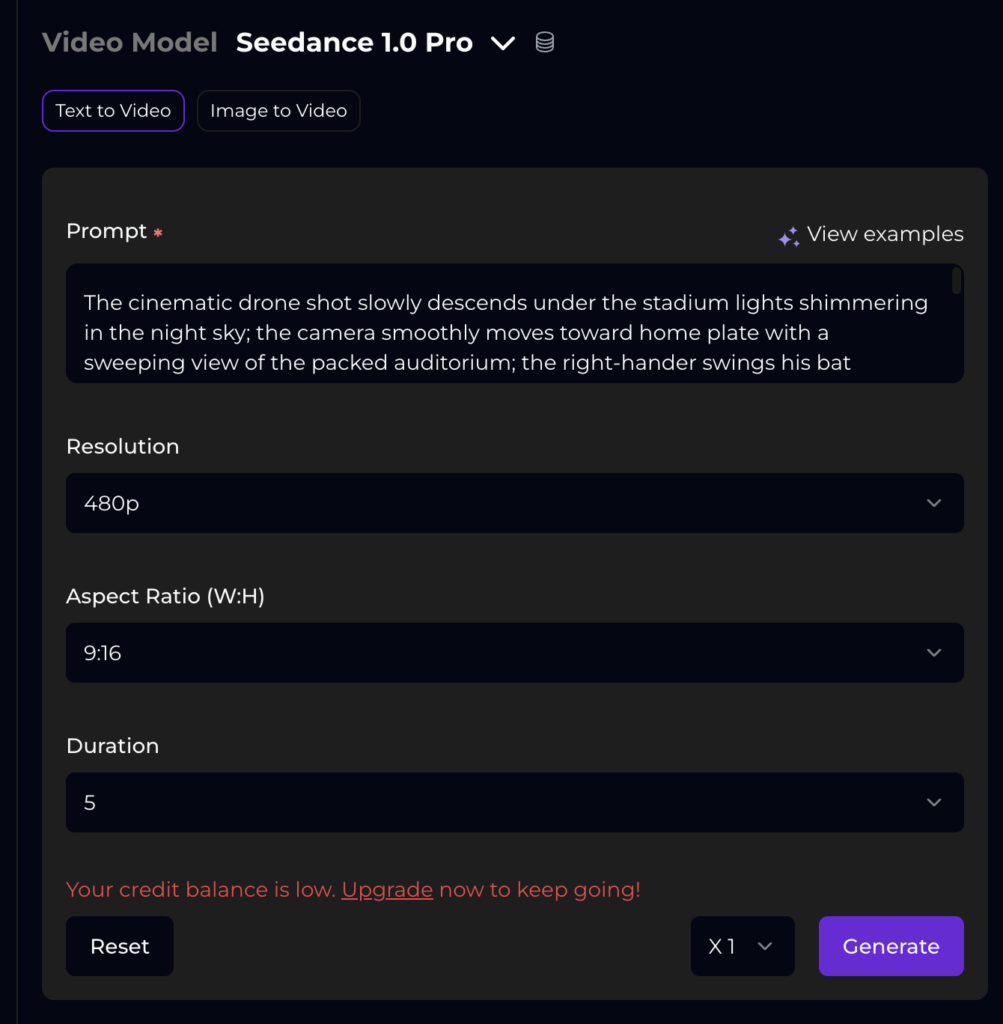Click the prompt box scrollbar thumb
Viewport: 1003px width, 1024px height.
click(x=956, y=281)
